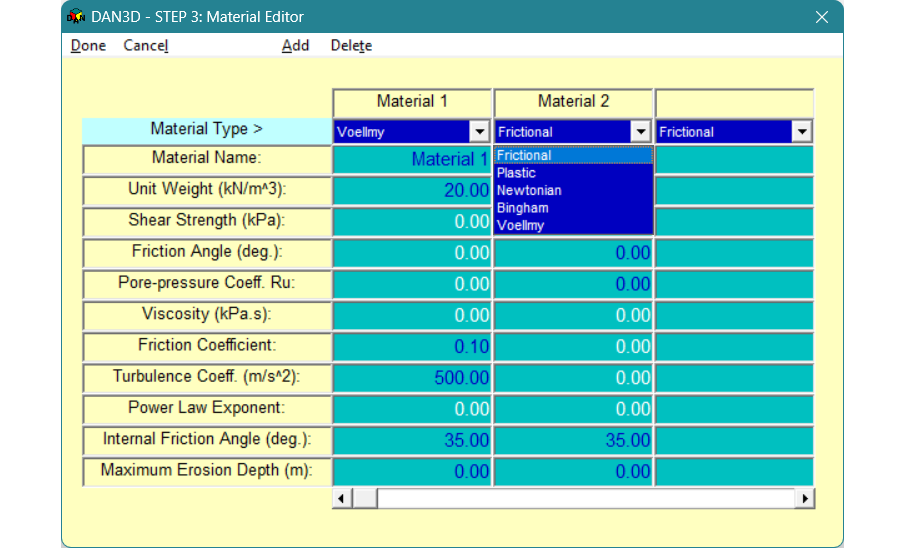Click Add to insert a material
This screenshot has height=548, width=905.
coord(296,46)
